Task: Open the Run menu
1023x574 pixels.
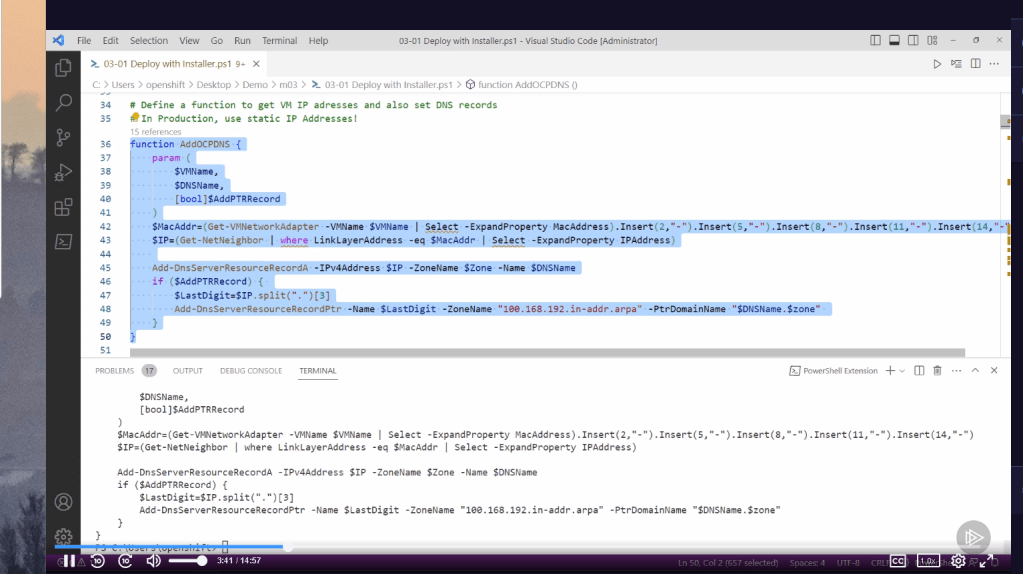Action: pyautogui.click(x=242, y=40)
